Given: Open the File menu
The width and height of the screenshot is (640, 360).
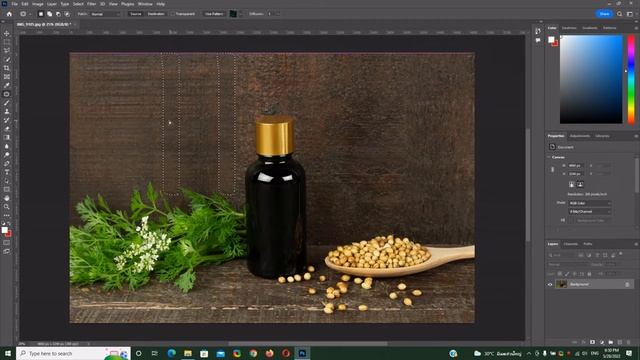Looking at the screenshot, I should pyautogui.click(x=14, y=4).
